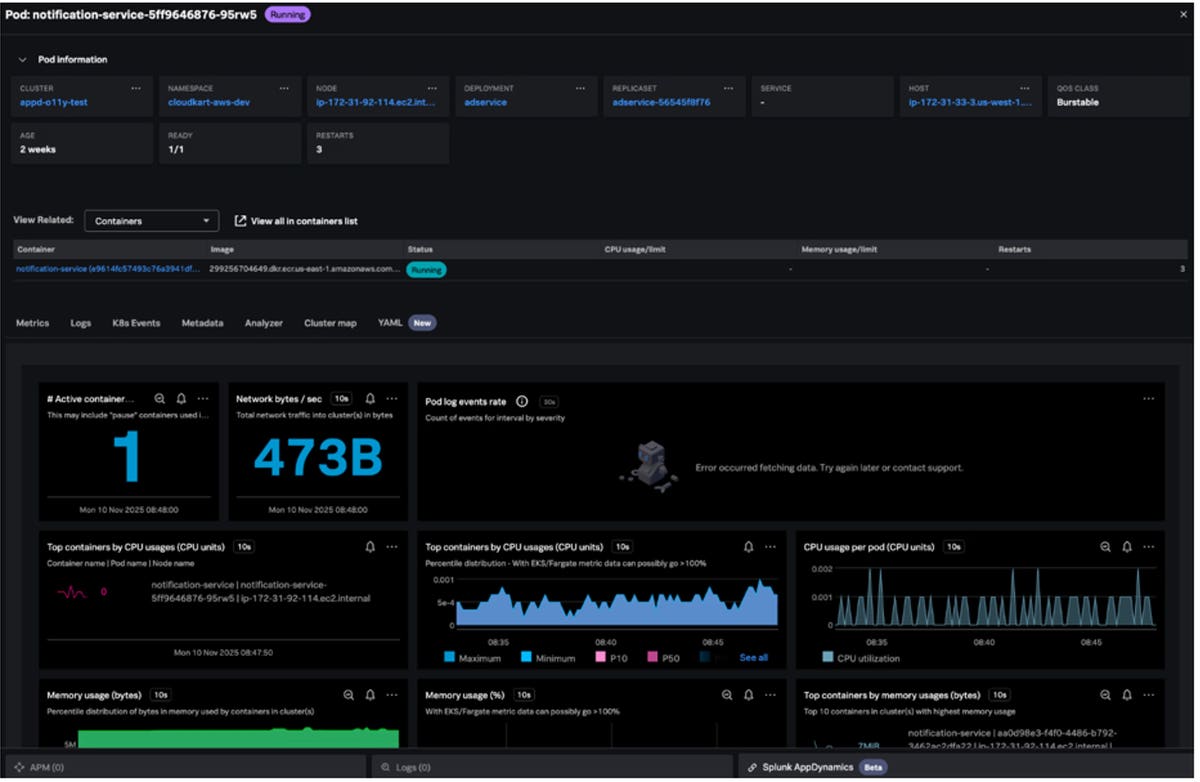Click the zoom-out icon on # Active containers panel
Screen dimensions: 1200x782
[x=159, y=398]
